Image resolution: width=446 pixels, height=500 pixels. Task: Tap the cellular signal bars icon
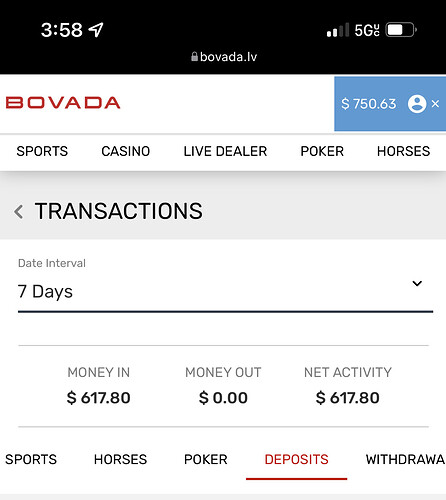pos(338,30)
